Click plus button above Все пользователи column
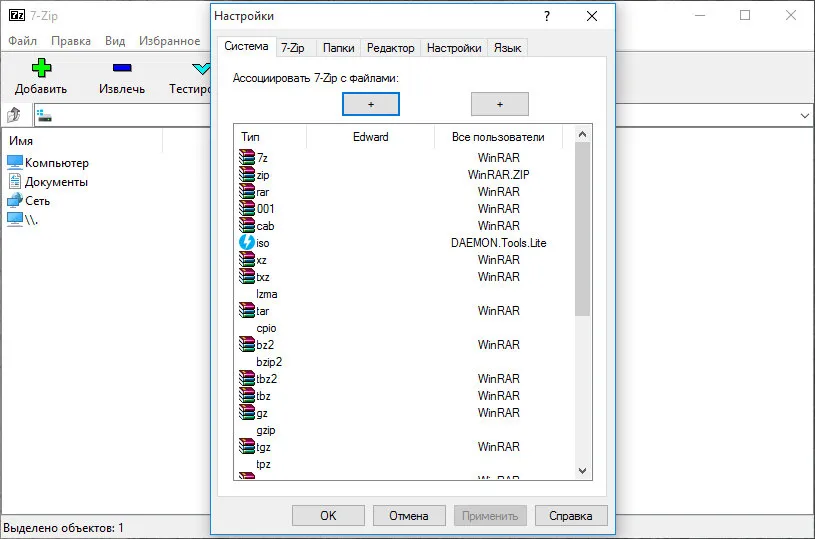This screenshot has height=539, width=815. pos(499,104)
